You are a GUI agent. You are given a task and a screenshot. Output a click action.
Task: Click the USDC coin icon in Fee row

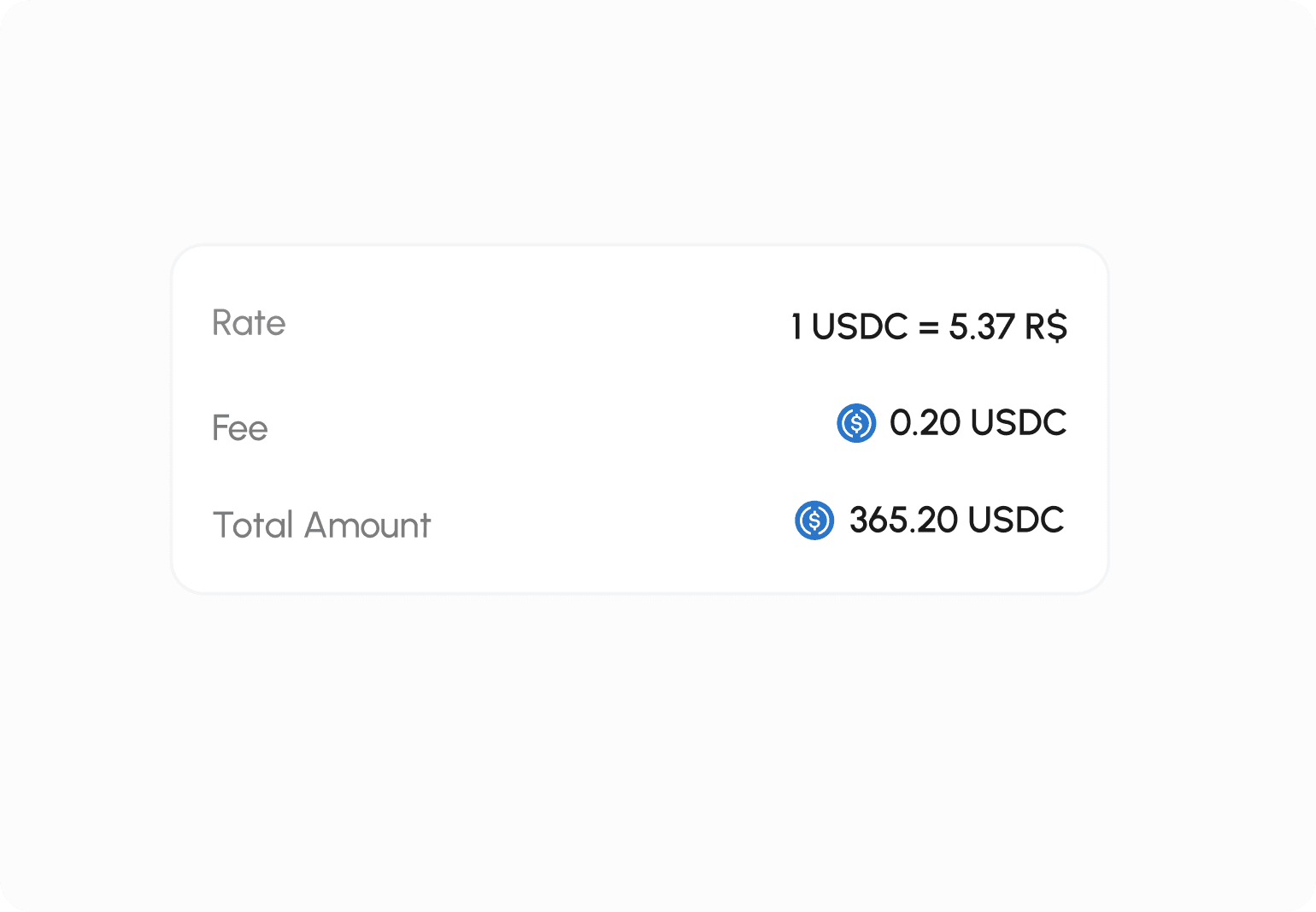(x=856, y=423)
